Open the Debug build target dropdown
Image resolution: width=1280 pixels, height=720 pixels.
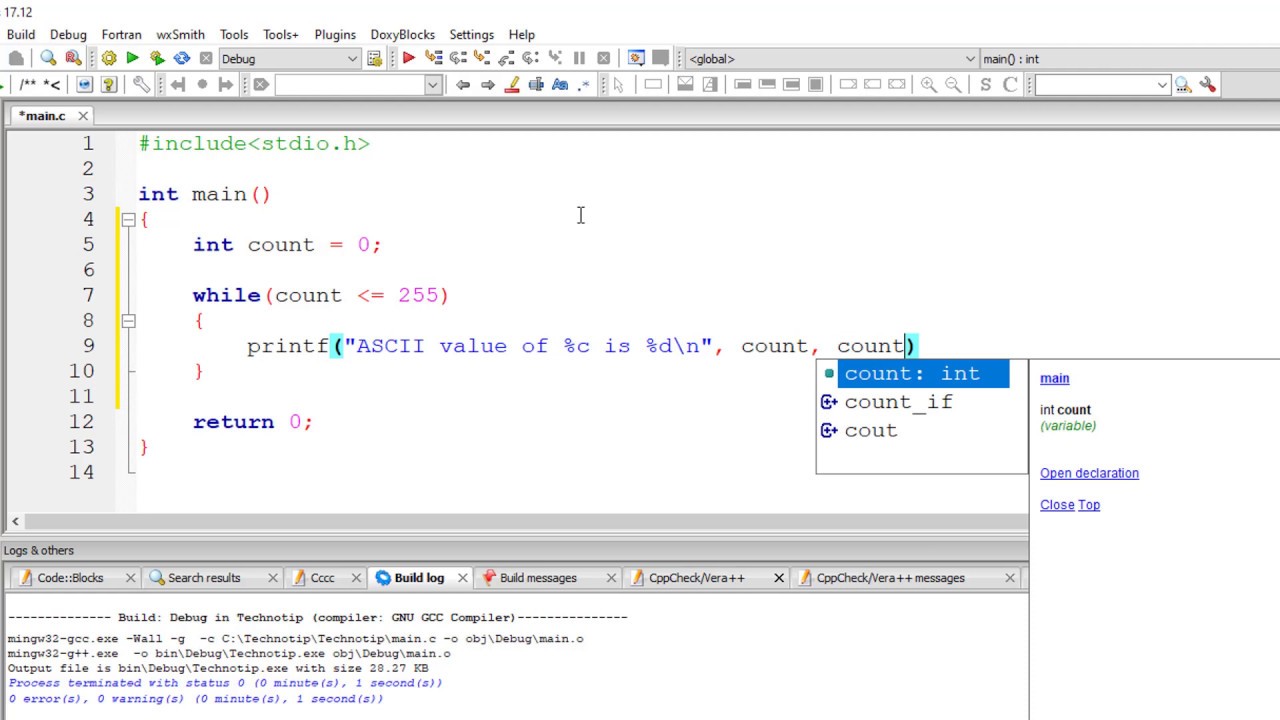click(289, 59)
